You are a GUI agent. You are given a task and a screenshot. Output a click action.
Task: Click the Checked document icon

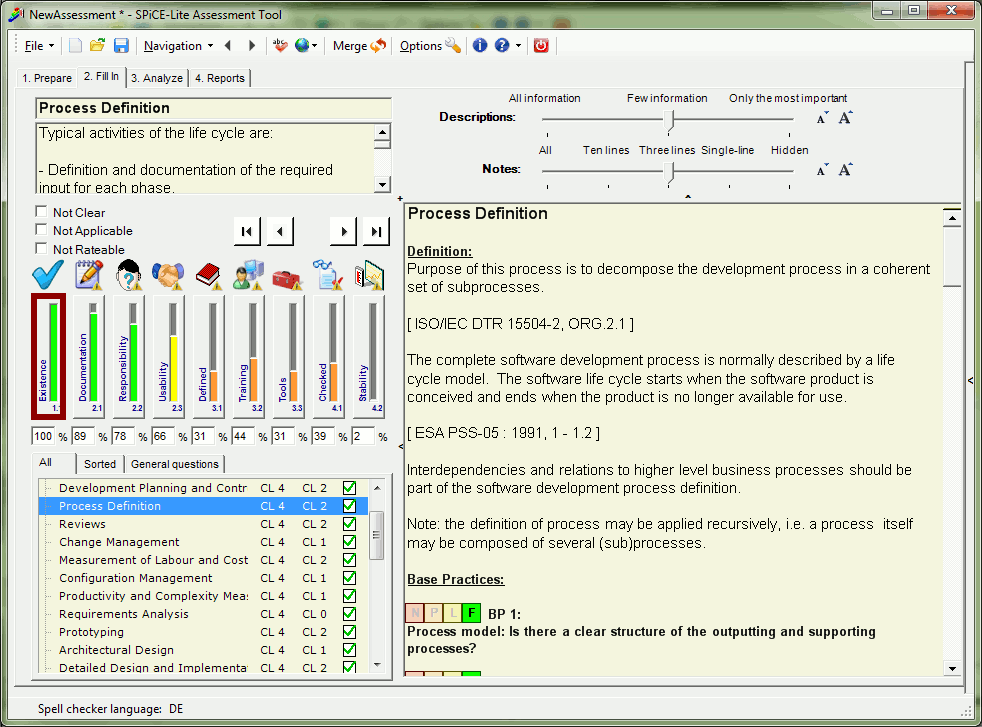tap(329, 275)
